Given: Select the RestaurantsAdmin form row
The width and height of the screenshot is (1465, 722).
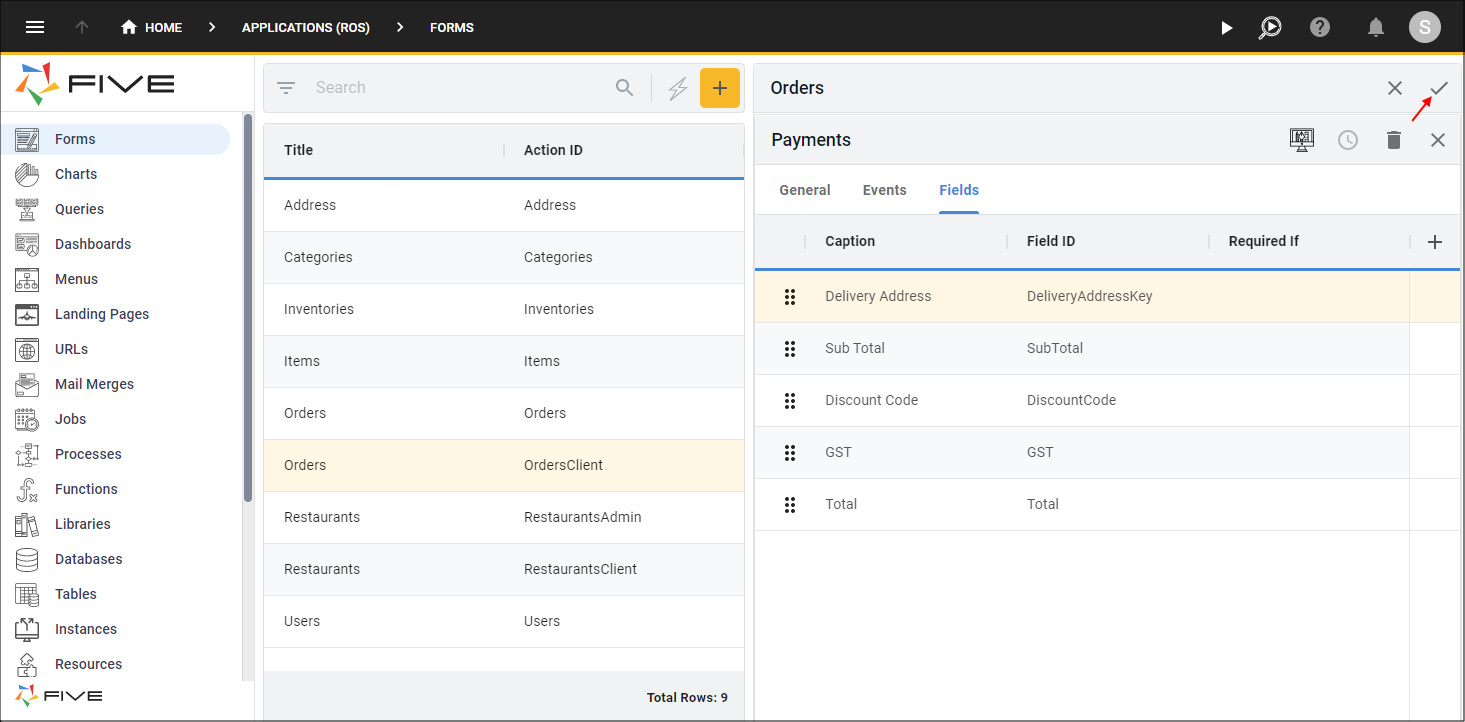Looking at the screenshot, I should (504, 517).
